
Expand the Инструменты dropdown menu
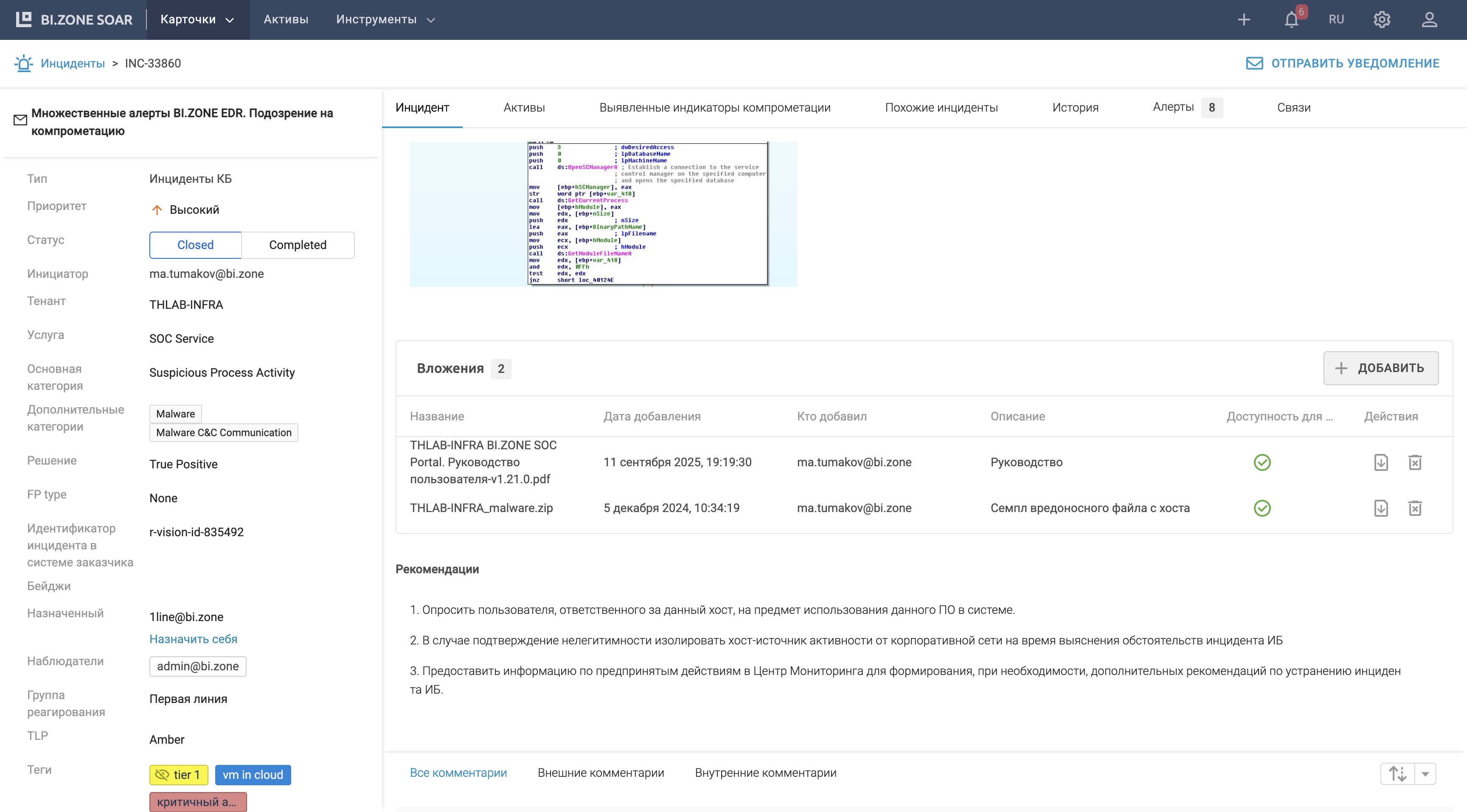385,20
